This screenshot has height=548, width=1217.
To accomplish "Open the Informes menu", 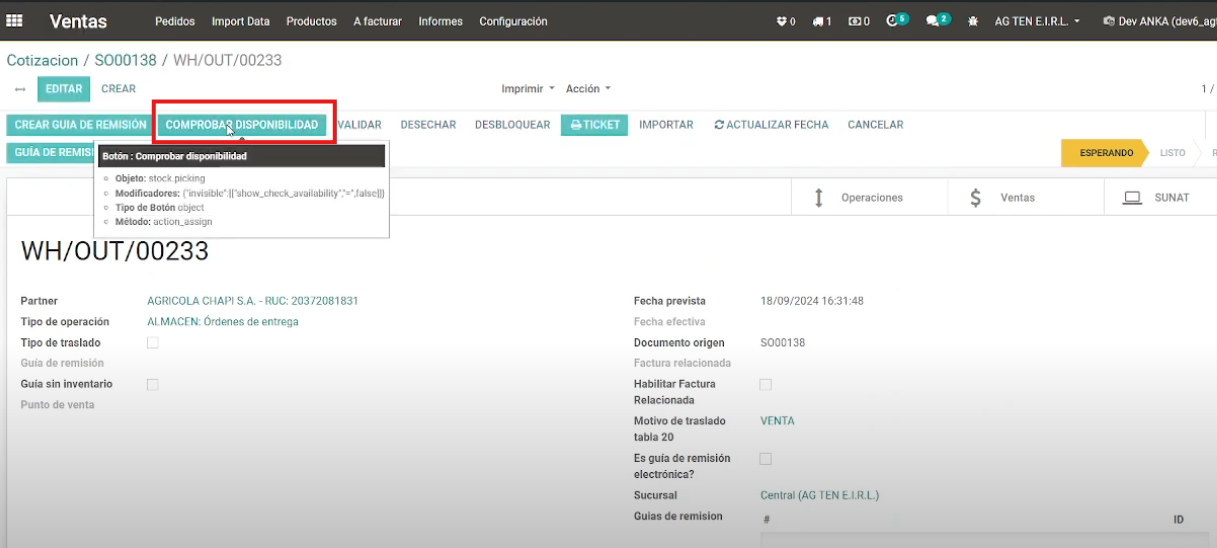I will tap(441, 21).
